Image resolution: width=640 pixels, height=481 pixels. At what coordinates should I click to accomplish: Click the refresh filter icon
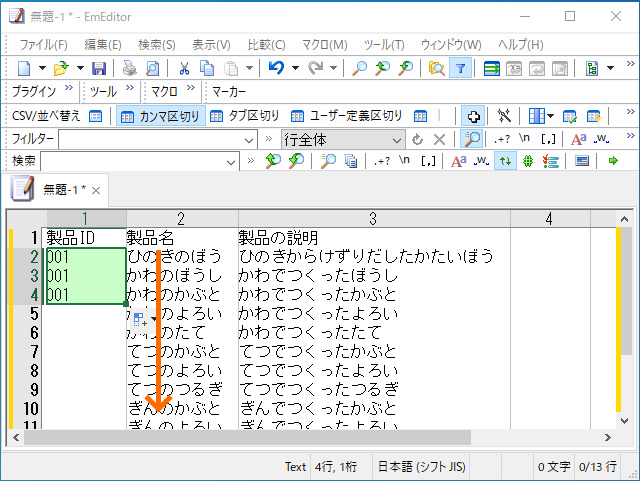coord(417,140)
